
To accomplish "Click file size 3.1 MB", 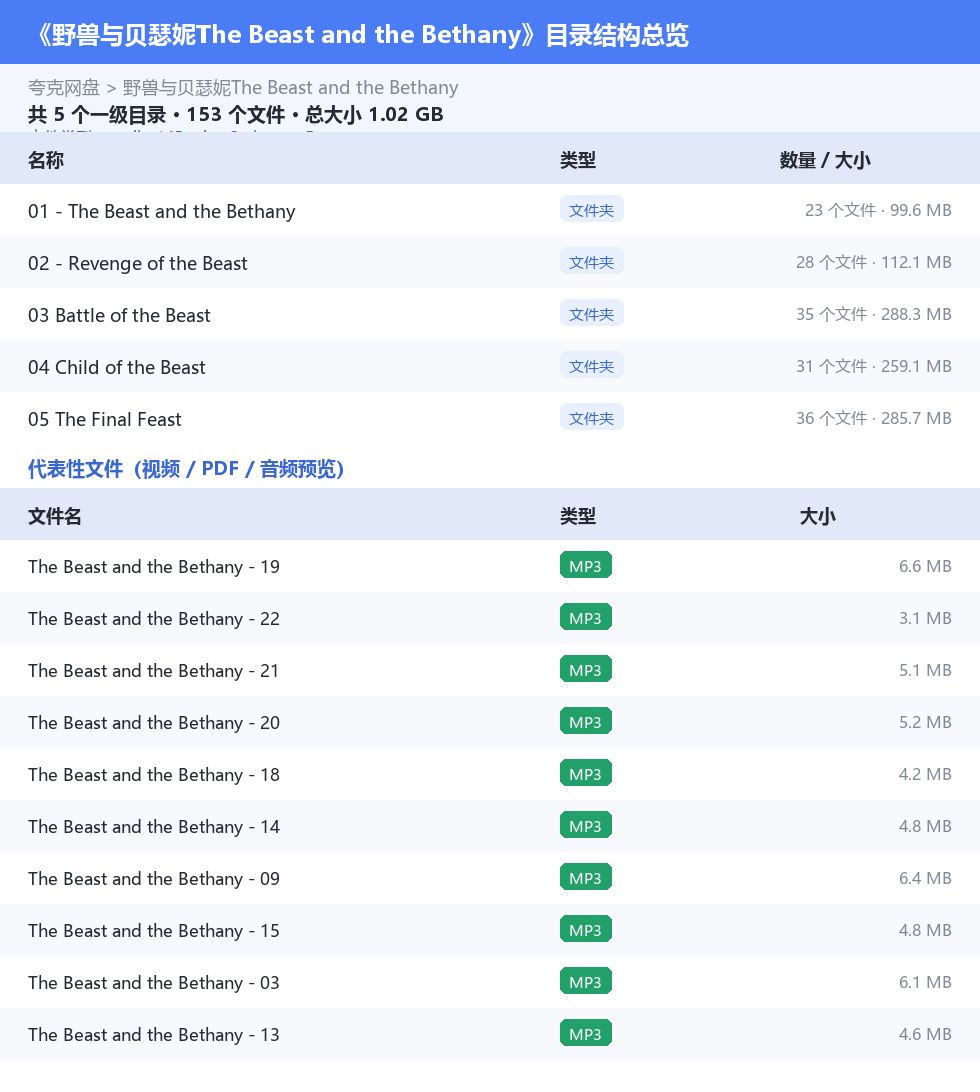I will point(925,618).
